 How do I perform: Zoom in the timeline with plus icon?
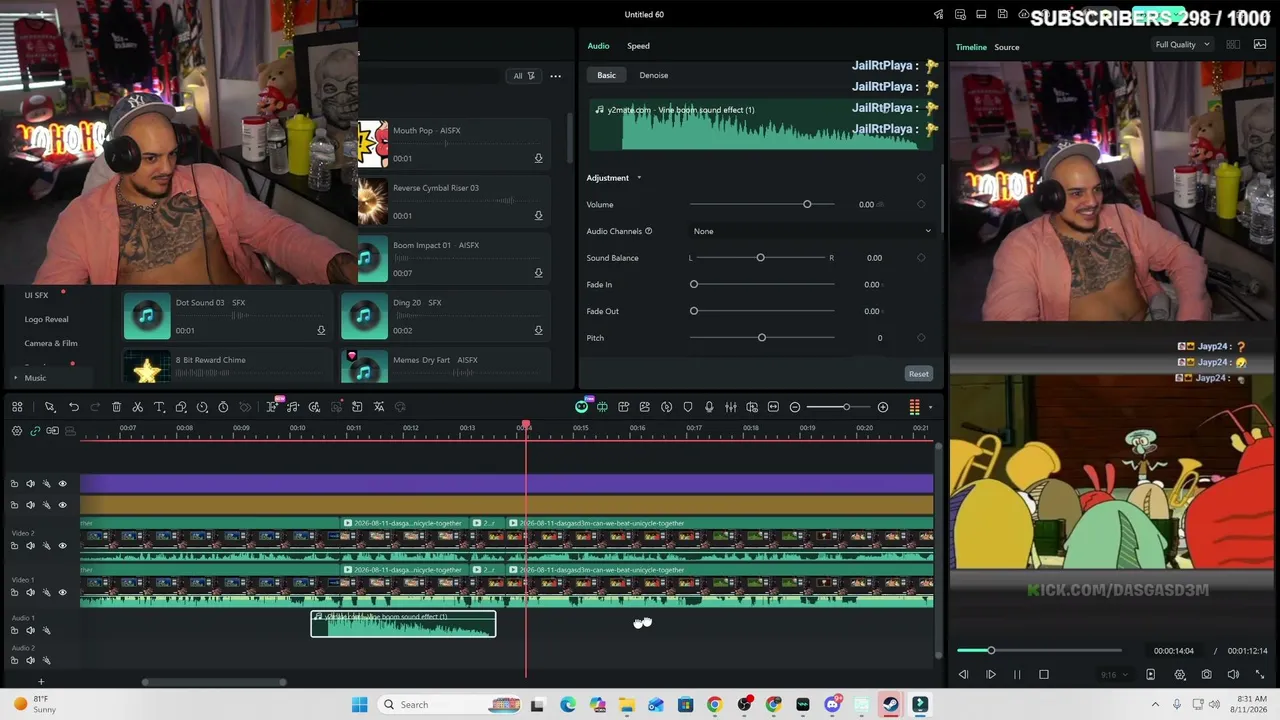883,407
